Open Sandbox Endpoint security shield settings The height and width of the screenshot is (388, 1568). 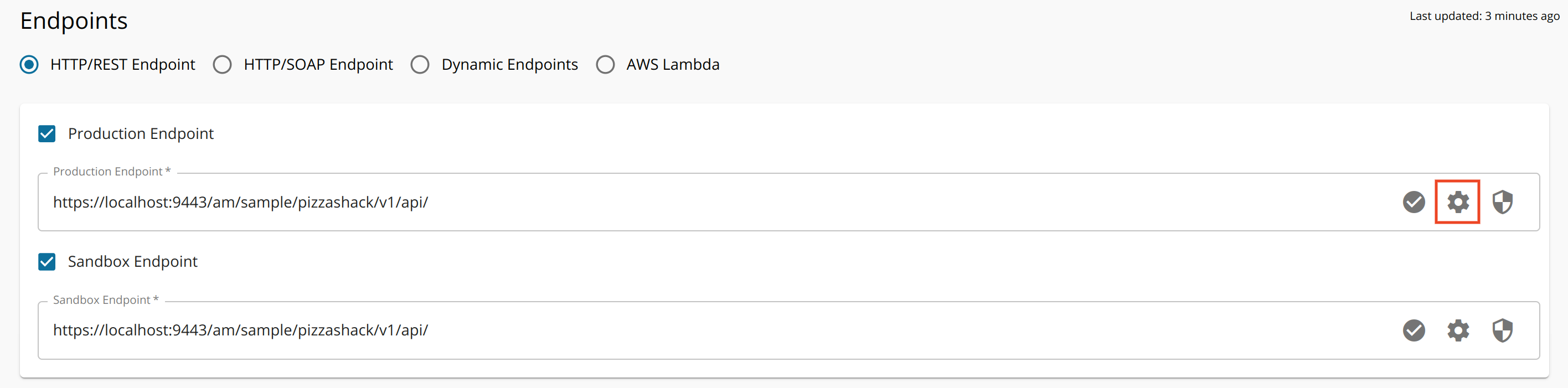coord(1502,330)
